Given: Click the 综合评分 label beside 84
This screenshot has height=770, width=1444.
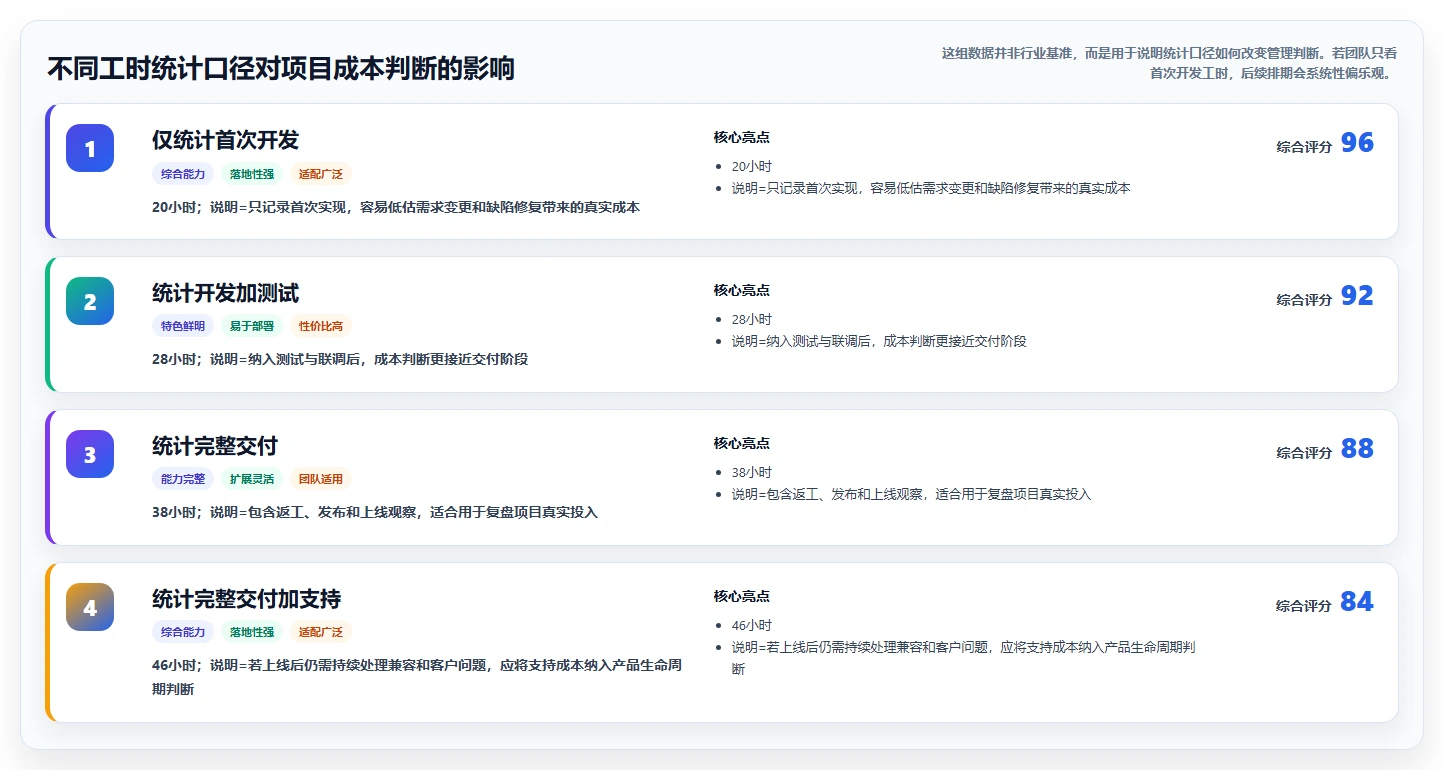Looking at the screenshot, I should 1304,606.
